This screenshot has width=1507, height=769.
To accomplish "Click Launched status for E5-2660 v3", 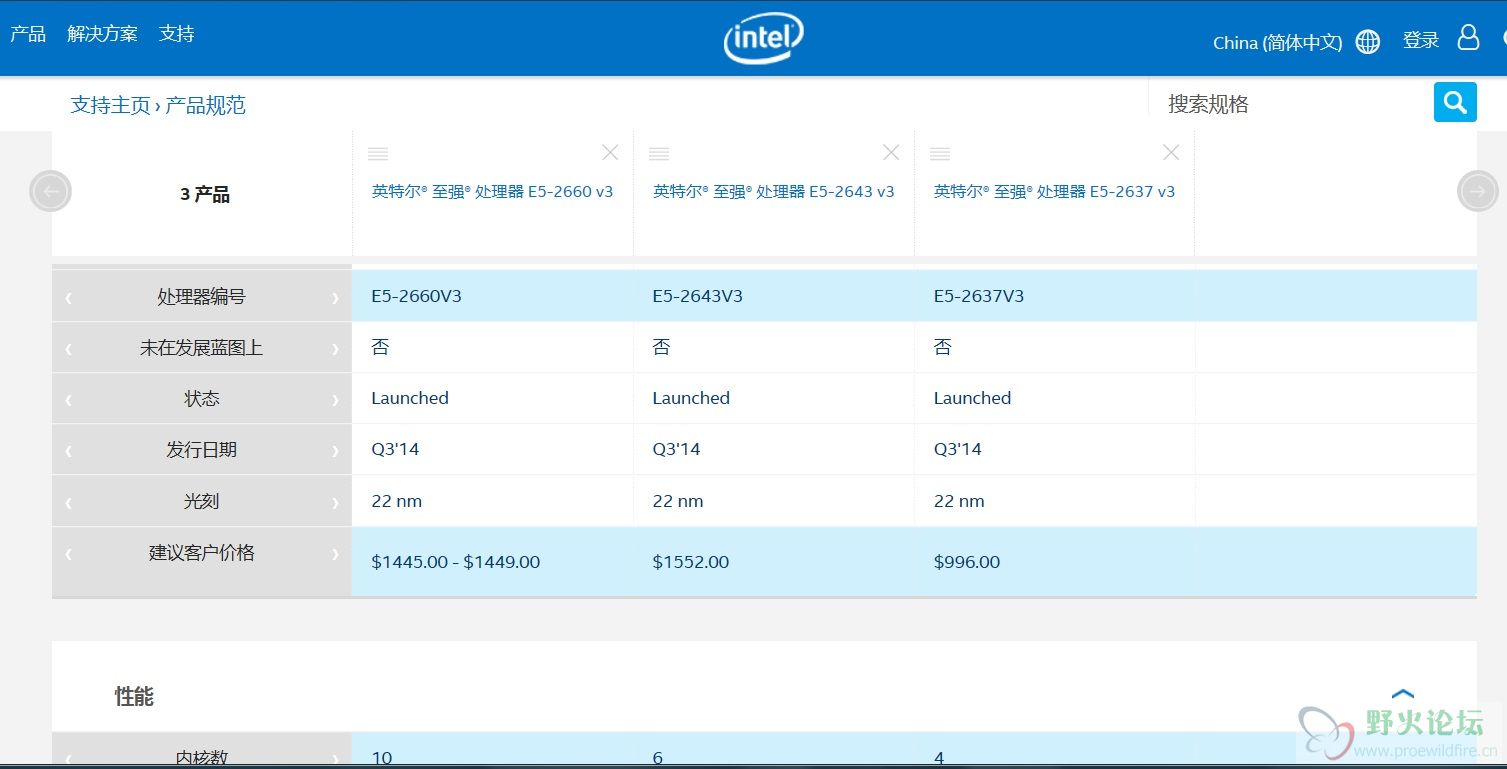I will tap(410, 398).
